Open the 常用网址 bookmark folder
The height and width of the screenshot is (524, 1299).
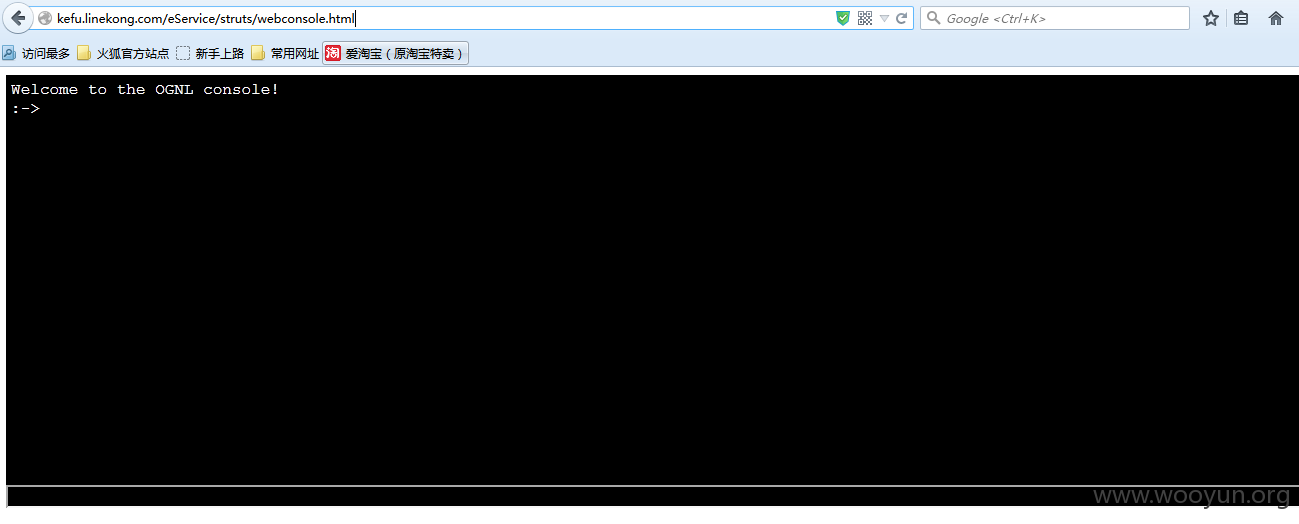pyautogui.click(x=286, y=54)
